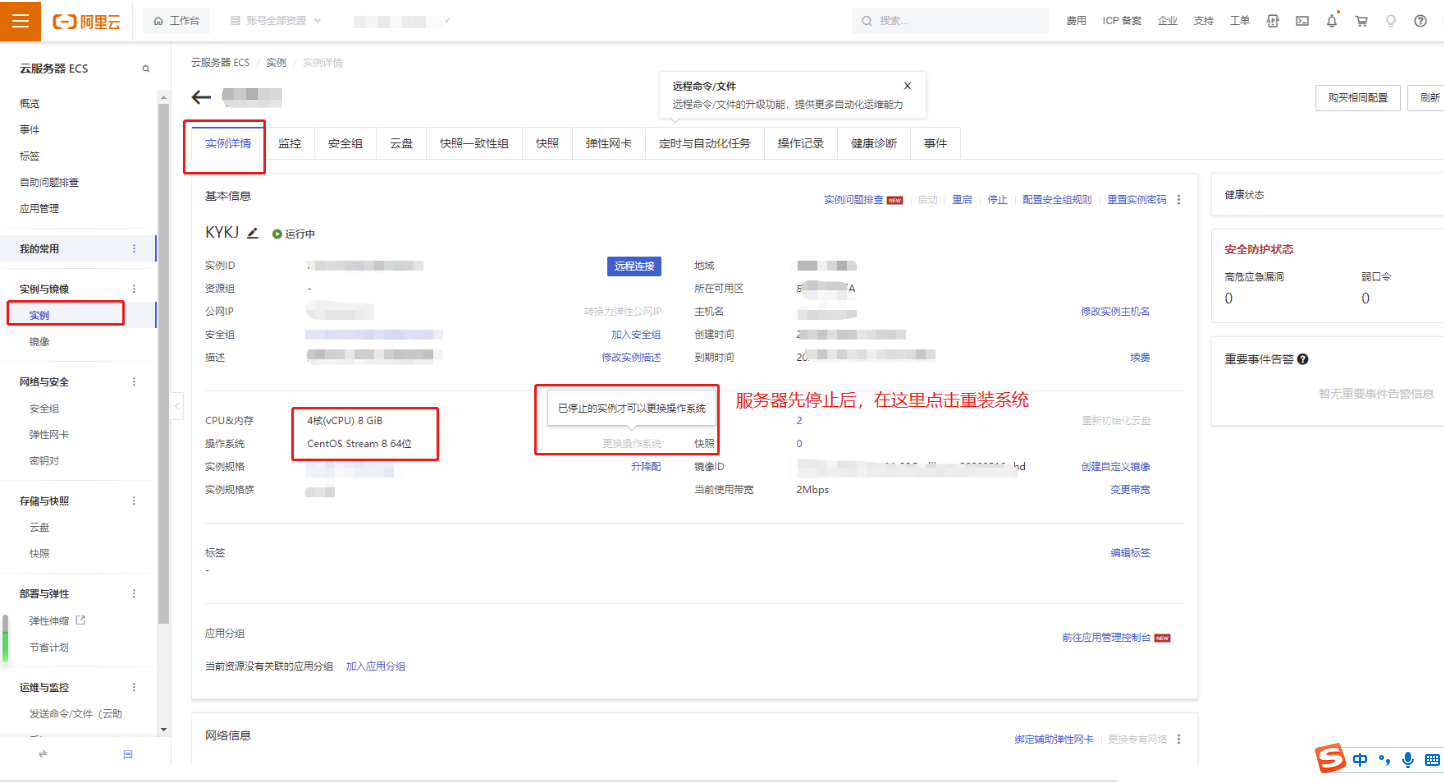This screenshot has height=782, width=1444.
Task: Click the help question mark icon
Action: [x=1420, y=21]
